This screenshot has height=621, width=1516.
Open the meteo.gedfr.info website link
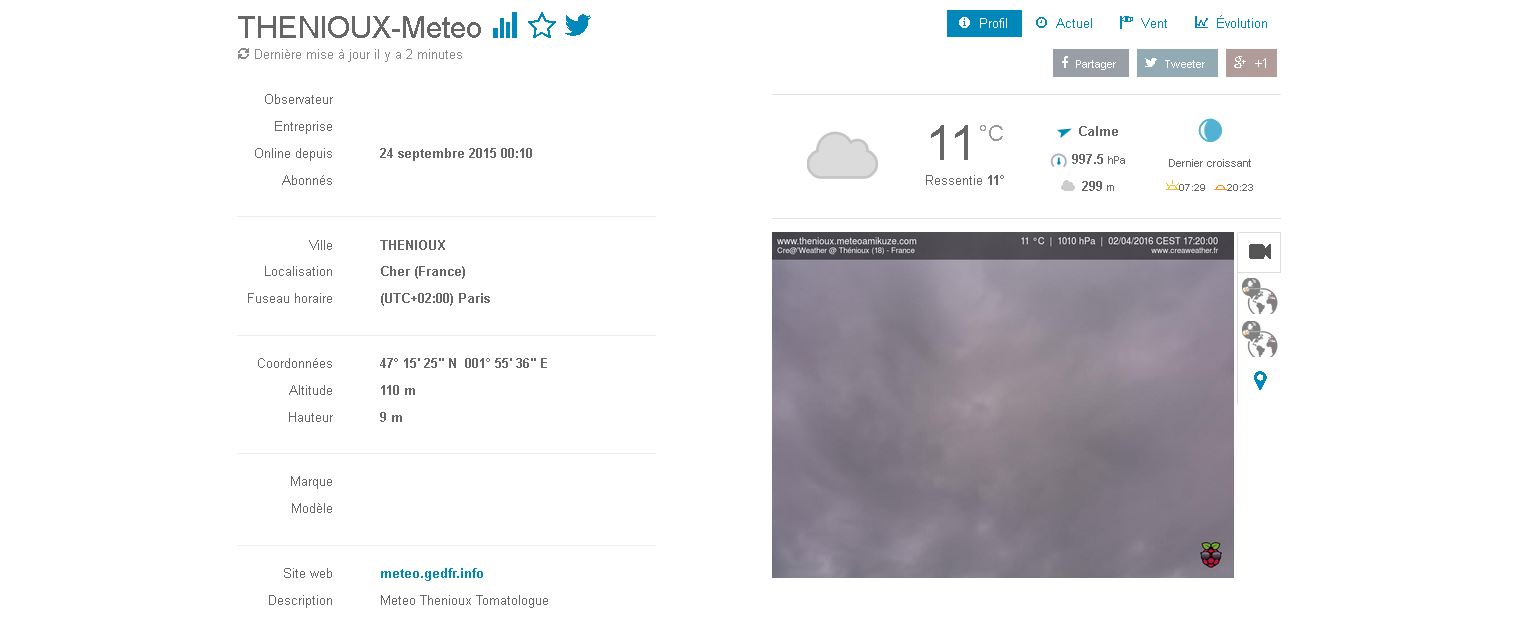(432, 574)
